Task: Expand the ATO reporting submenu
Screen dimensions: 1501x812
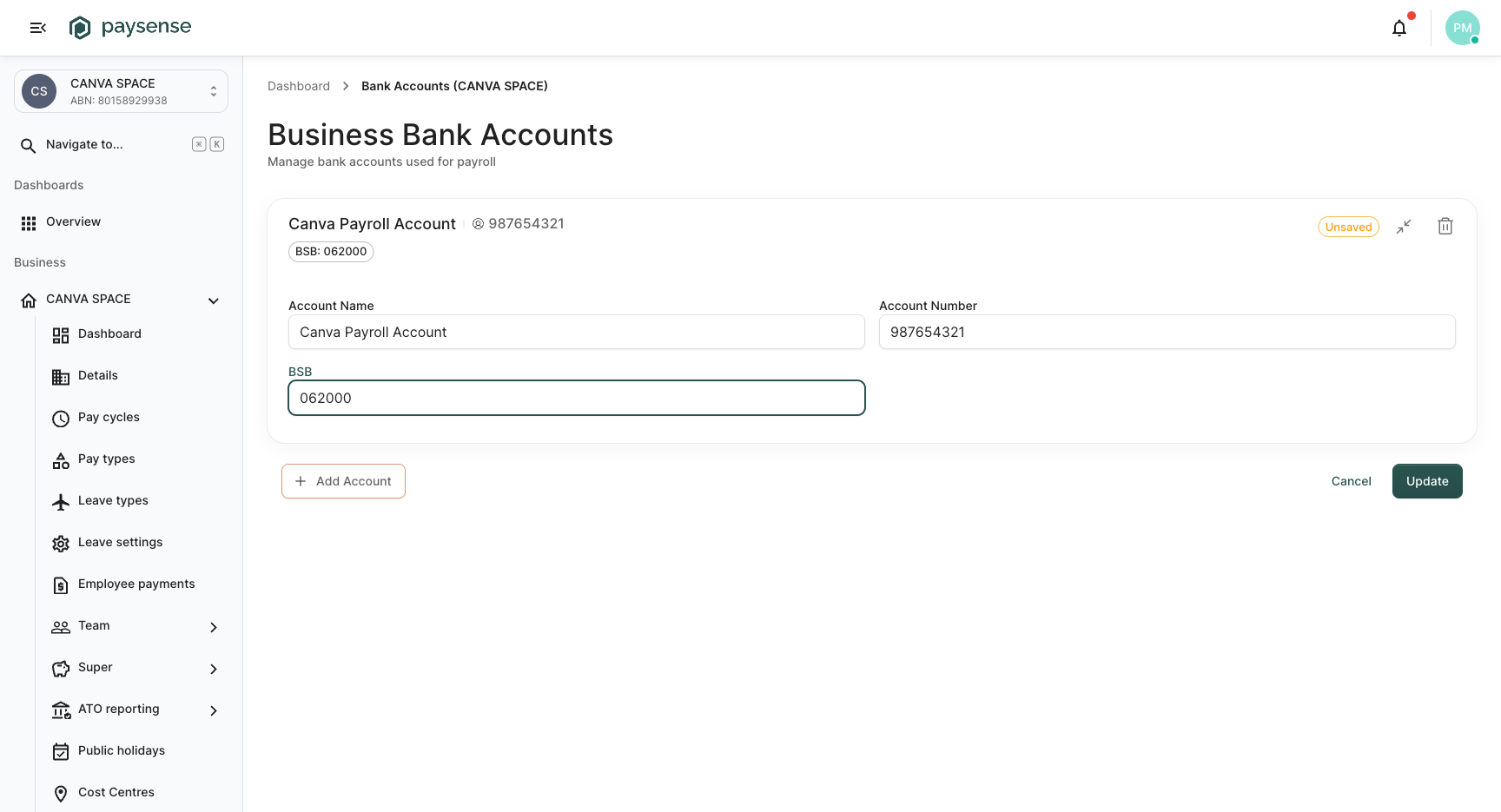Action: pyautogui.click(x=214, y=710)
